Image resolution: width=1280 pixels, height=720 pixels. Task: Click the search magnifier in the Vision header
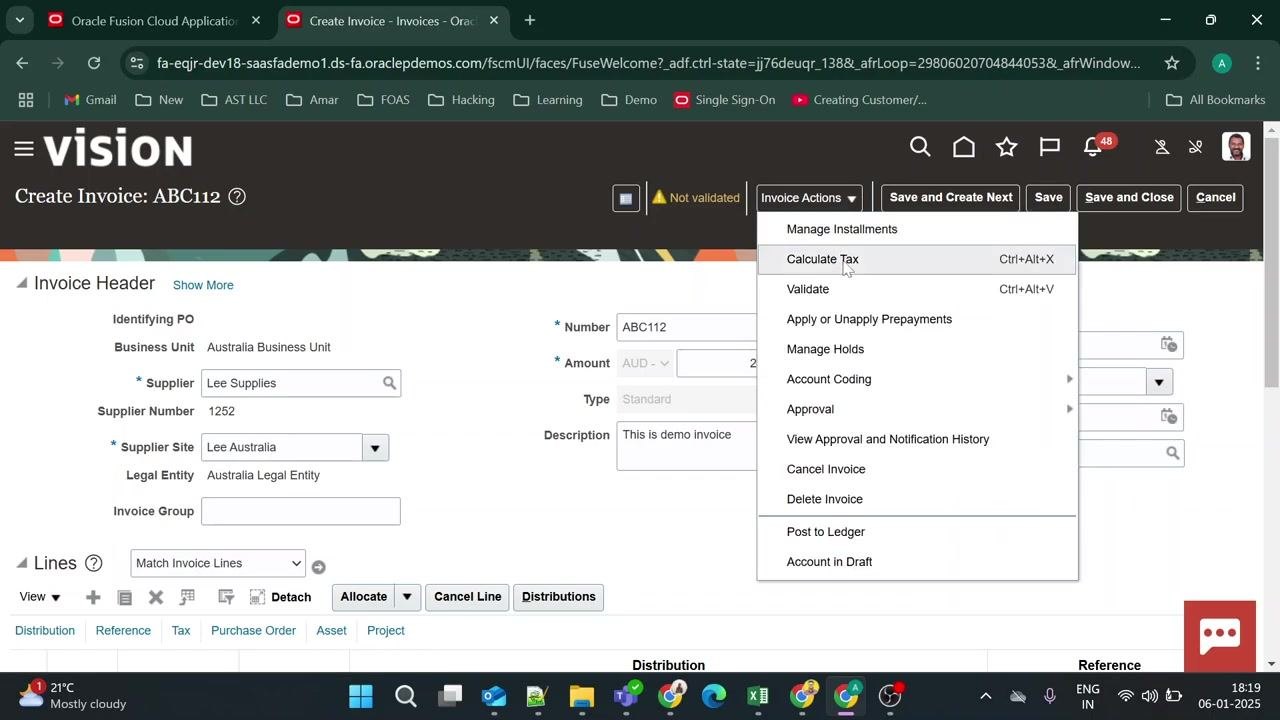click(x=920, y=148)
